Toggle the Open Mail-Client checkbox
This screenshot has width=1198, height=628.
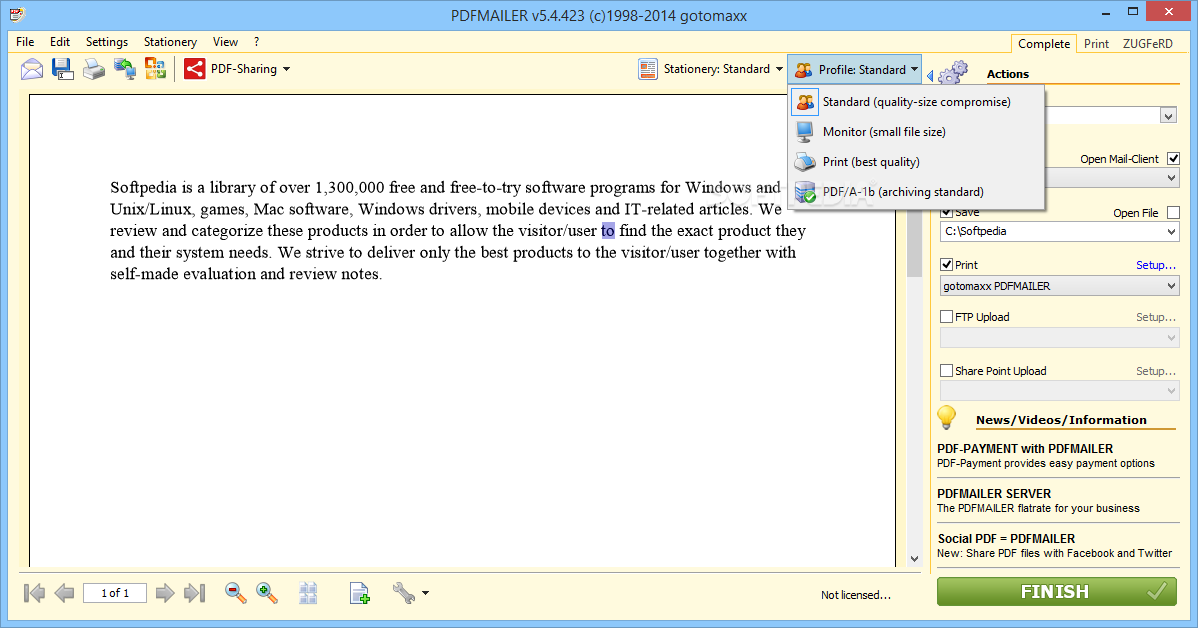click(x=1174, y=159)
